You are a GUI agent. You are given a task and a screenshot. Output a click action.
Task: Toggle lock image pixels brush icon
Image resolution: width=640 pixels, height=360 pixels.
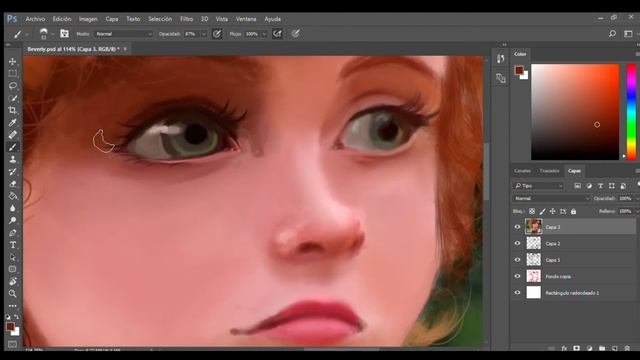[542, 211]
